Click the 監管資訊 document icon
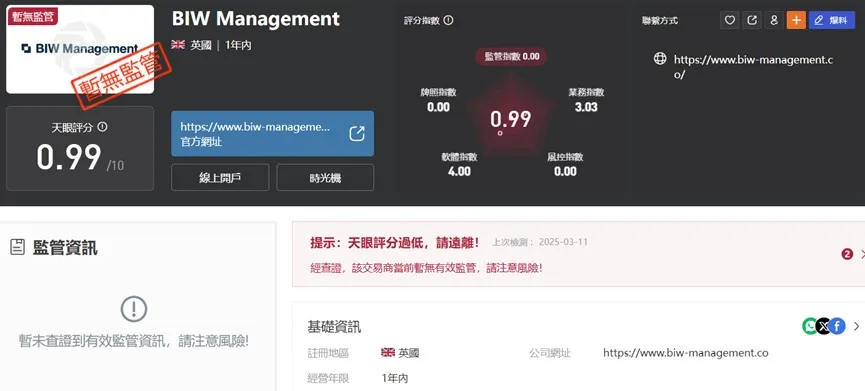Image resolution: width=865 pixels, height=391 pixels. point(18,248)
